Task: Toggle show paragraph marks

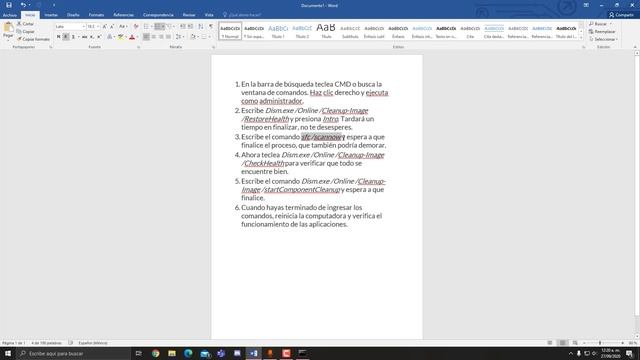Action: coord(211,27)
